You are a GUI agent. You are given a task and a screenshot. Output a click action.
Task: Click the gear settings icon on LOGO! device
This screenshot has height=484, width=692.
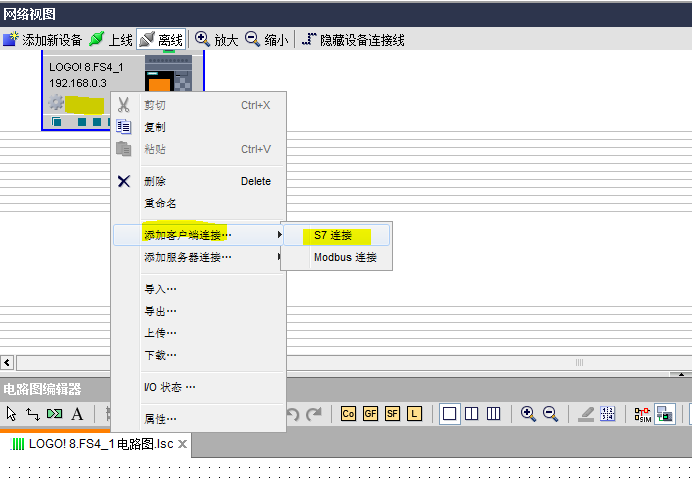pyautogui.click(x=56, y=103)
